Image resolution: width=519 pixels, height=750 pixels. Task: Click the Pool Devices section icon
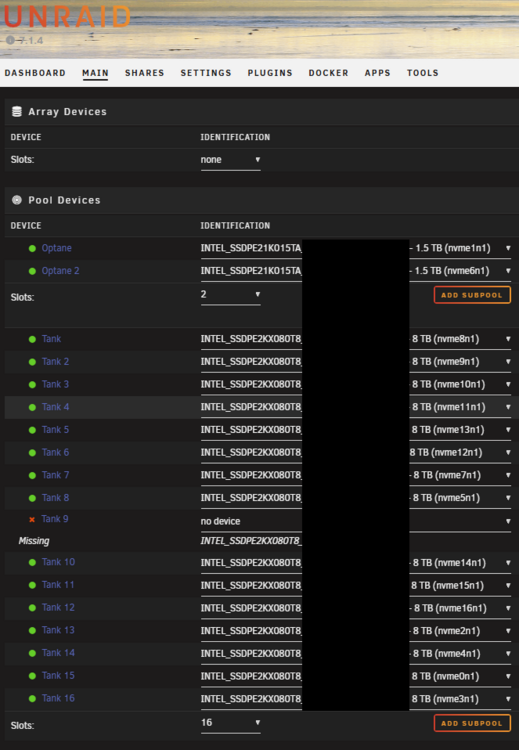point(17,200)
